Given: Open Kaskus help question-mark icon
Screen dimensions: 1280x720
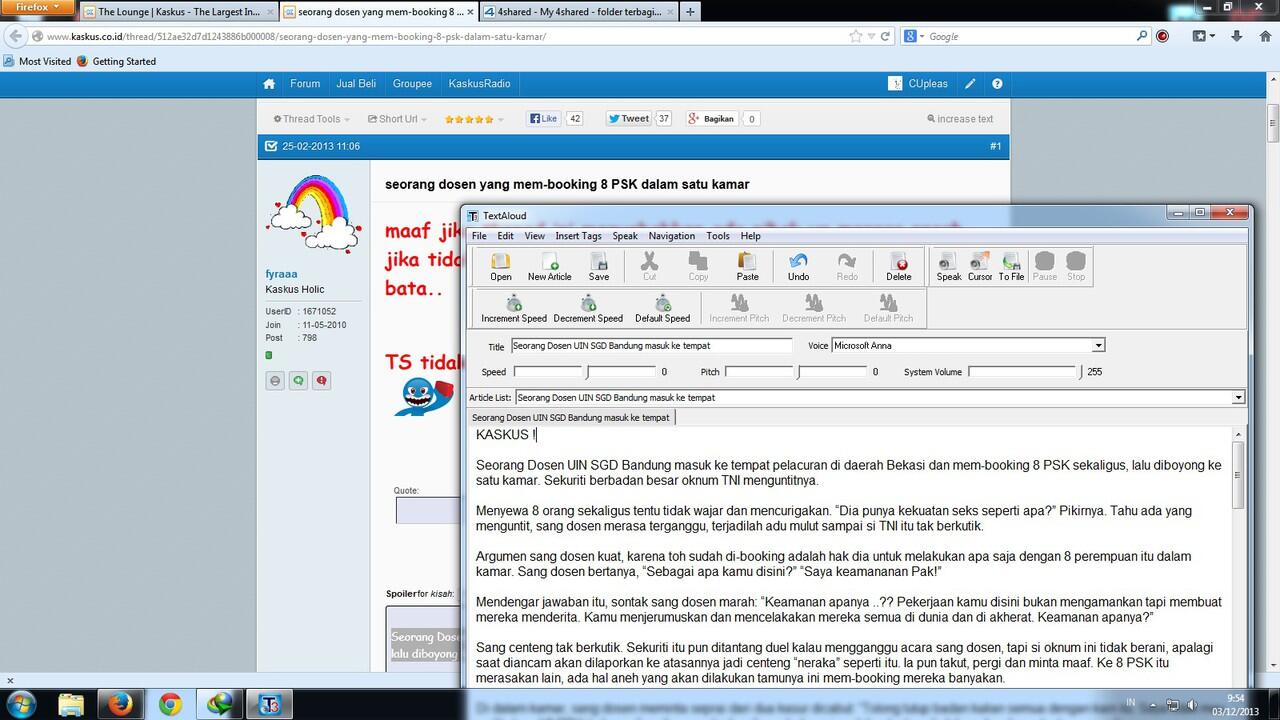Looking at the screenshot, I should coord(997,84).
